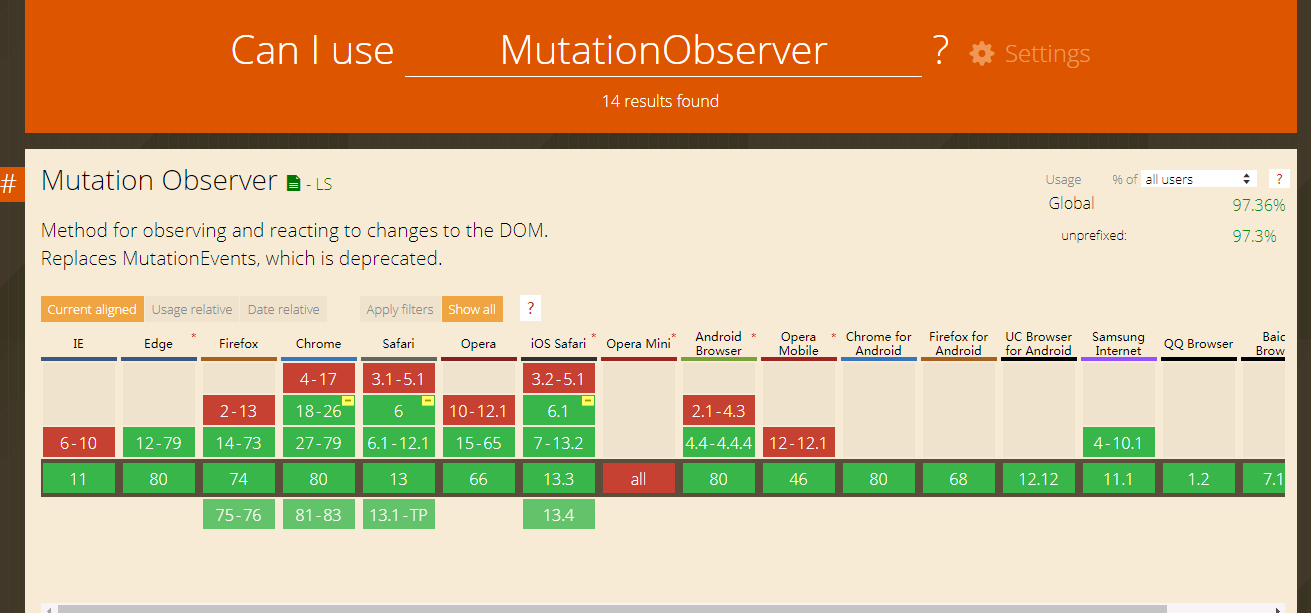Click the # permalink icon on the left edge
Viewport: 1311px width, 613px height.
(11, 183)
